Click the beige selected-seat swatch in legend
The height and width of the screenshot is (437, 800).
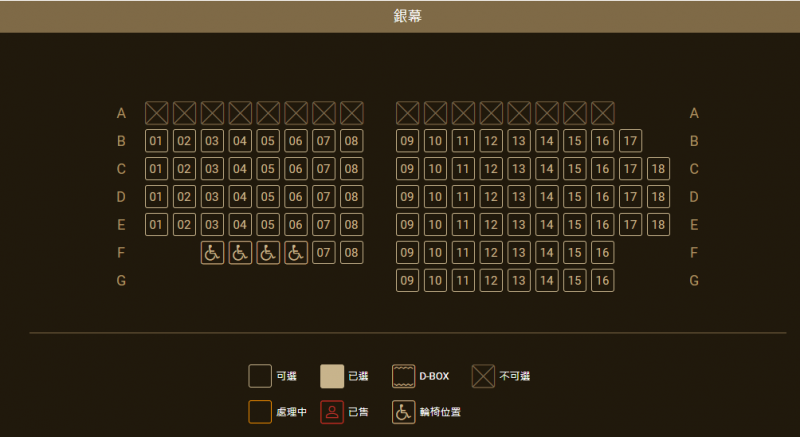pyautogui.click(x=332, y=376)
